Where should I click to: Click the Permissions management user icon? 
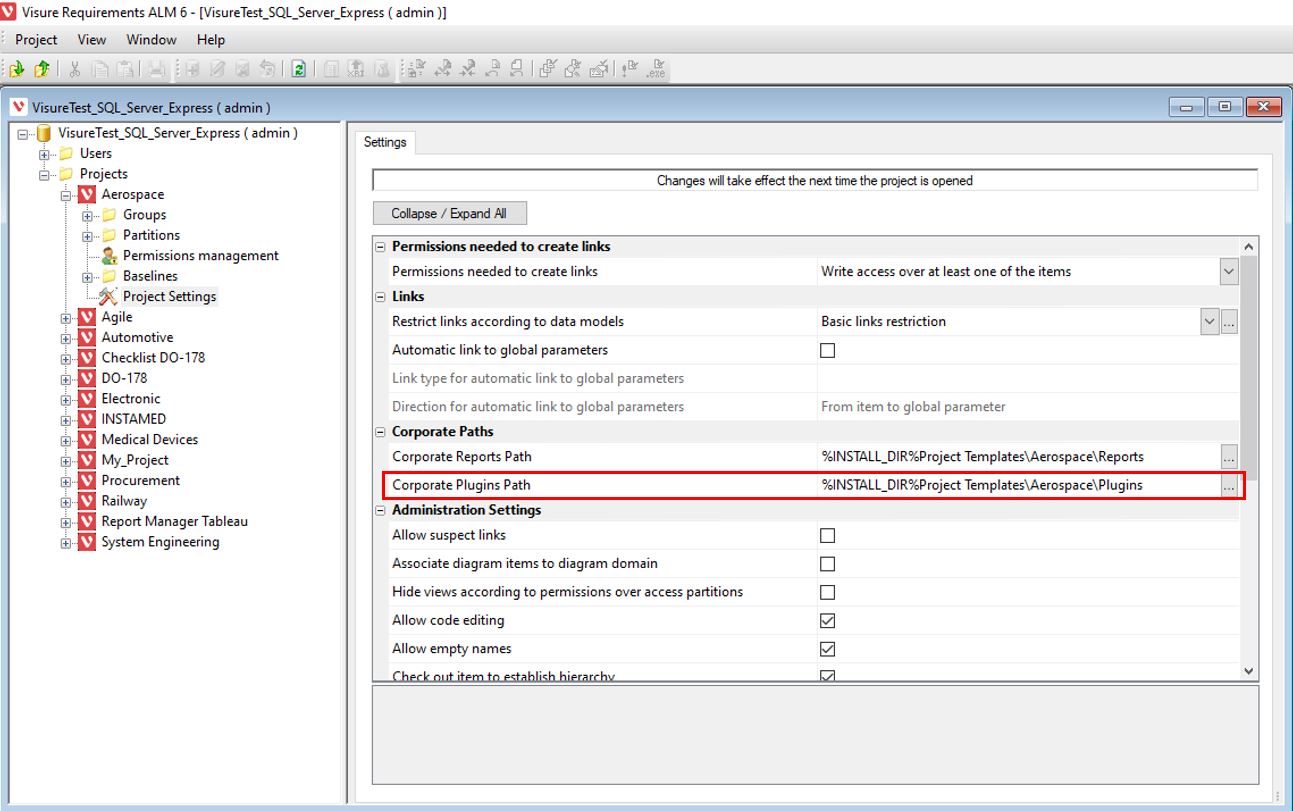coord(109,256)
